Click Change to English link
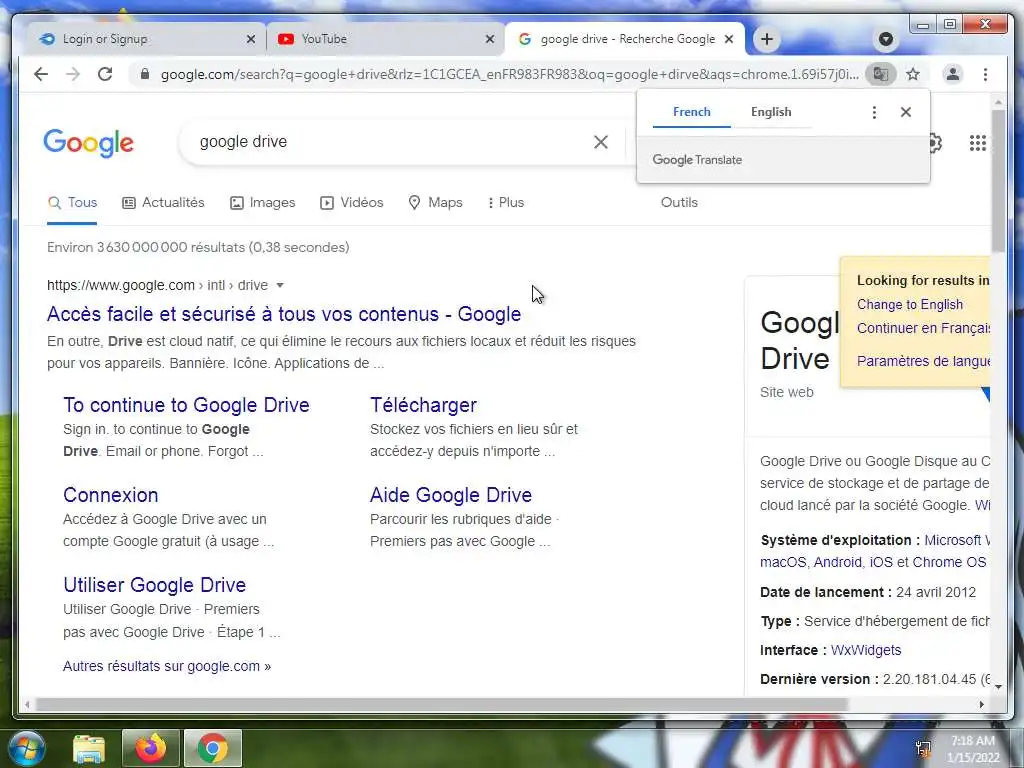Image resolution: width=1024 pixels, height=768 pixels. 910,304
